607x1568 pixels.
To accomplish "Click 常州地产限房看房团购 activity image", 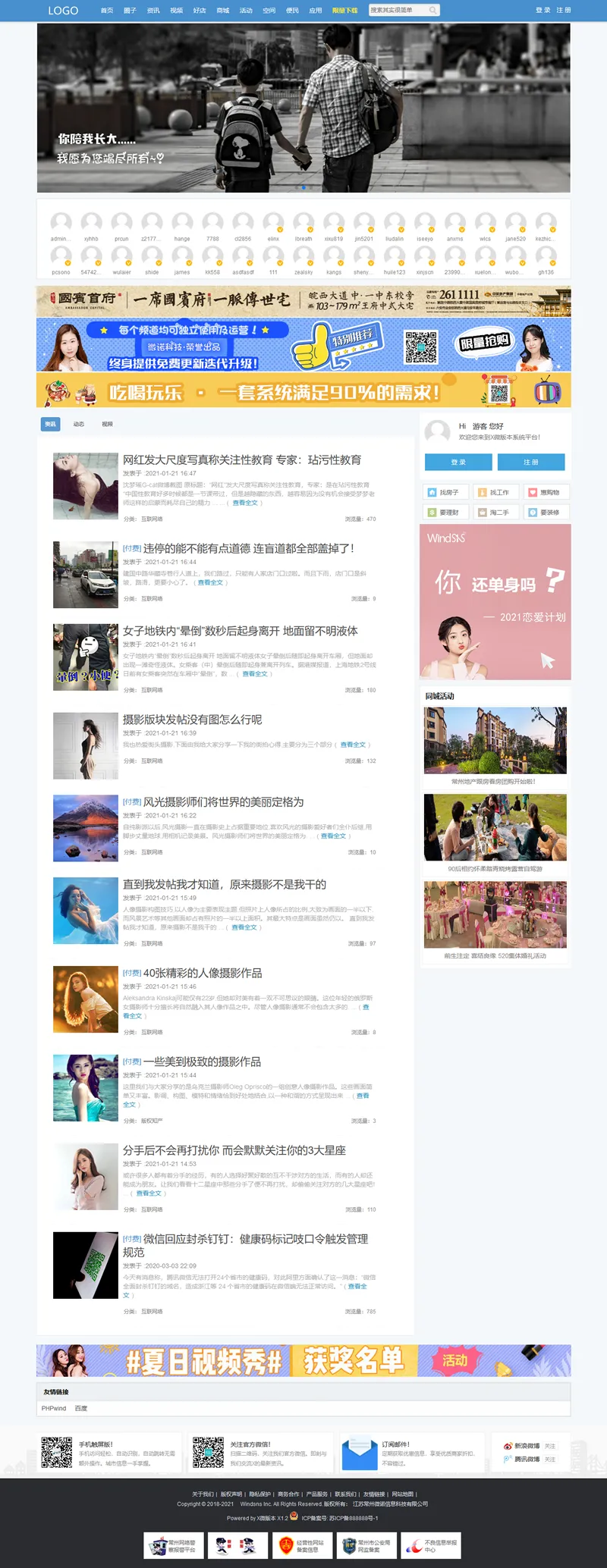I will pyautogui.click(x=495, y=741).
